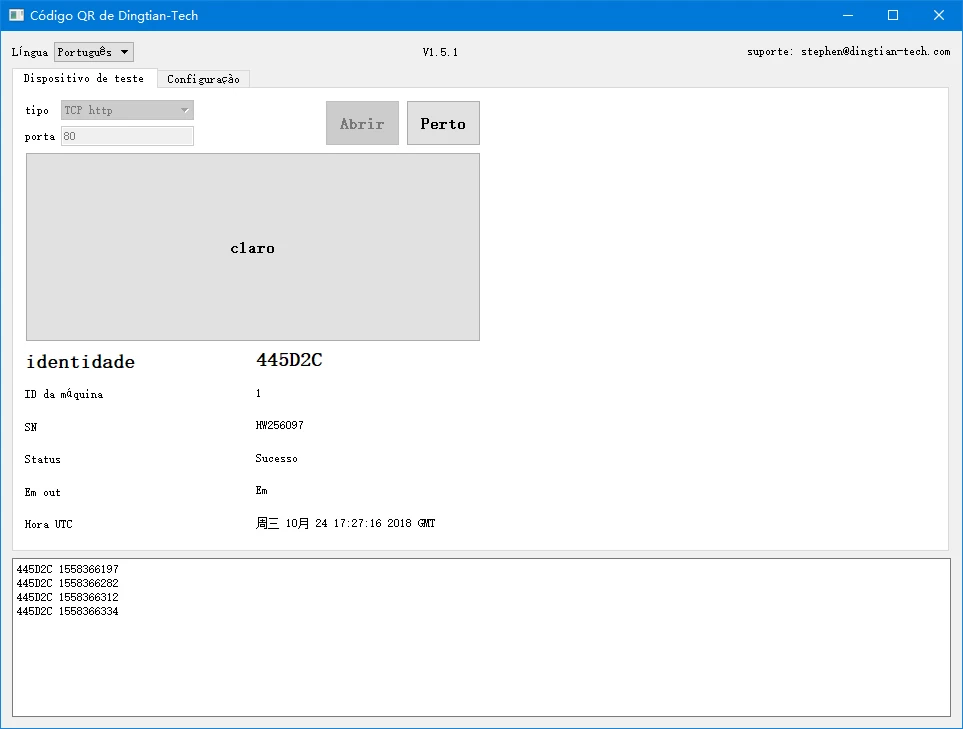Click the SN value HW256097

[x=279, y=426]
